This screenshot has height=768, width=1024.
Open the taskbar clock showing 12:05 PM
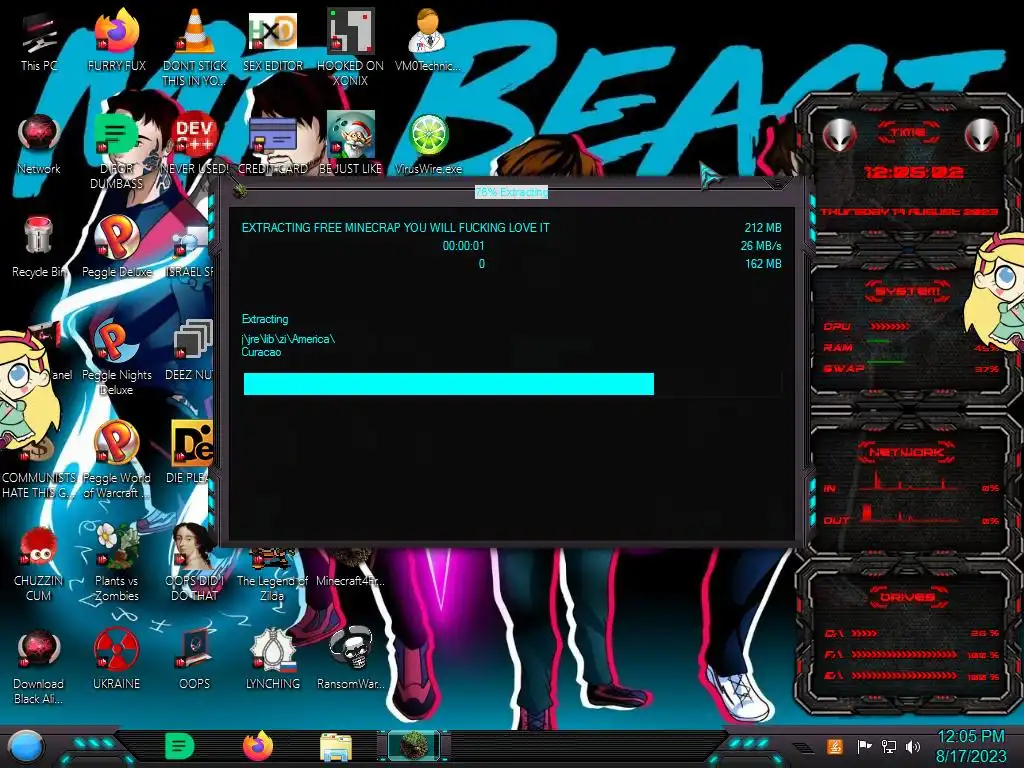pos(971,746)
